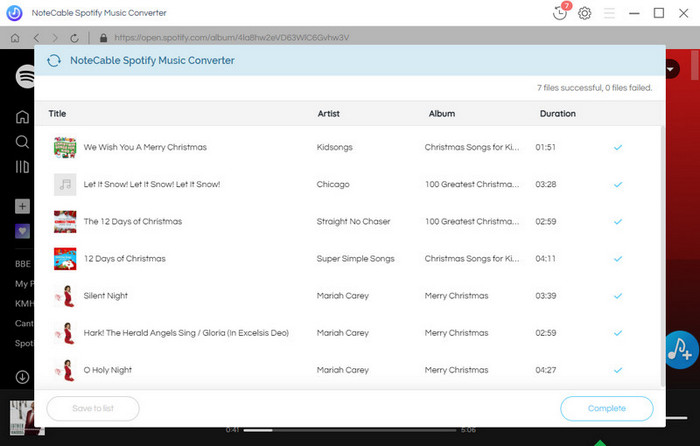
Task: Click the Complete button
Action: click(607, 408)
